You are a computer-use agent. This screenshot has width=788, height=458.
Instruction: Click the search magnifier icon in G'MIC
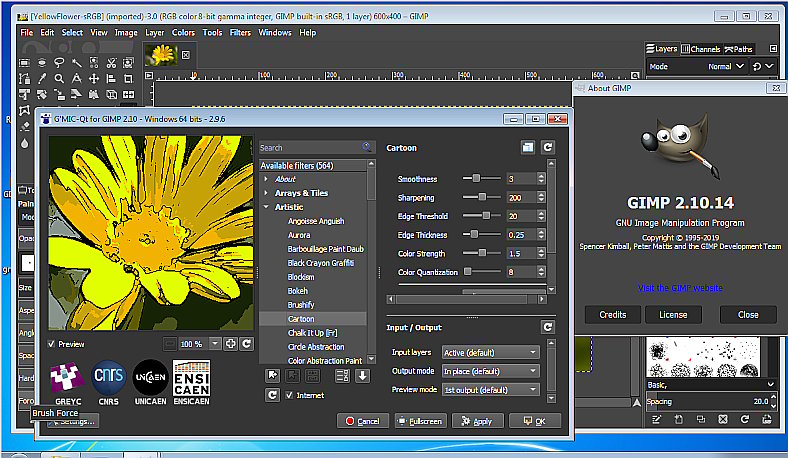[367, 147]
